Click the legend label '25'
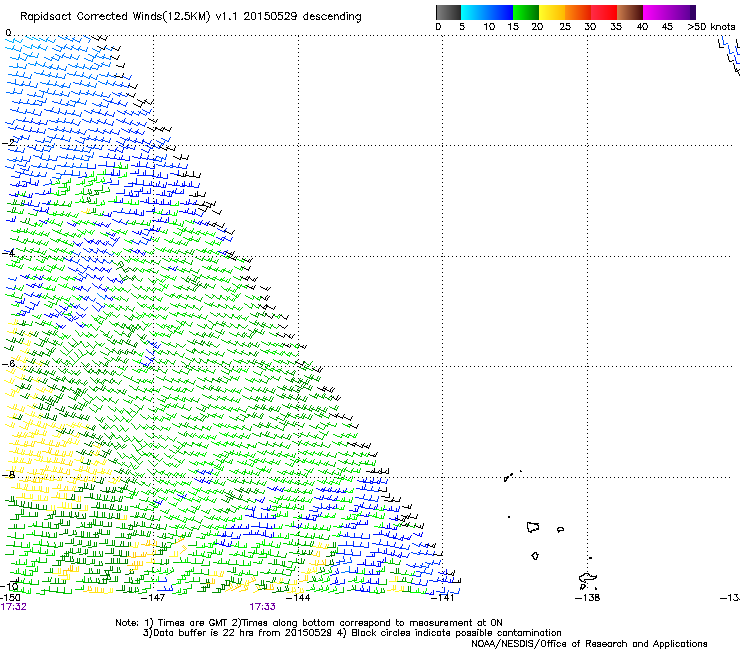 click(565, 27)
